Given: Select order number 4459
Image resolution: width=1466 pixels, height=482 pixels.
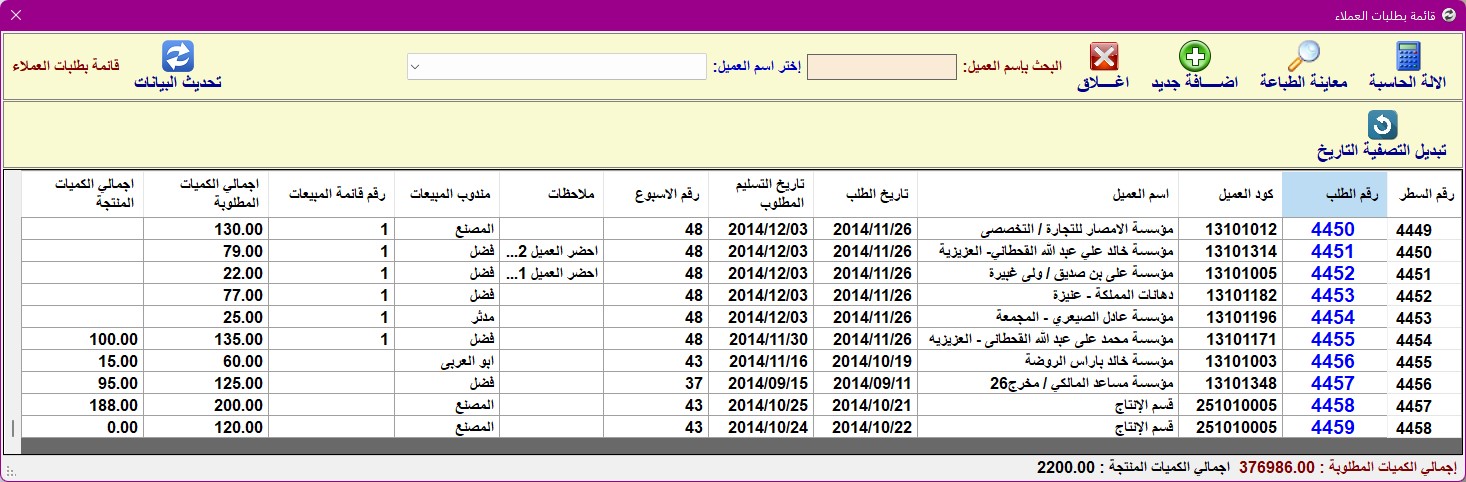Looking at the screenshot, I should [x=1335, y=427].
